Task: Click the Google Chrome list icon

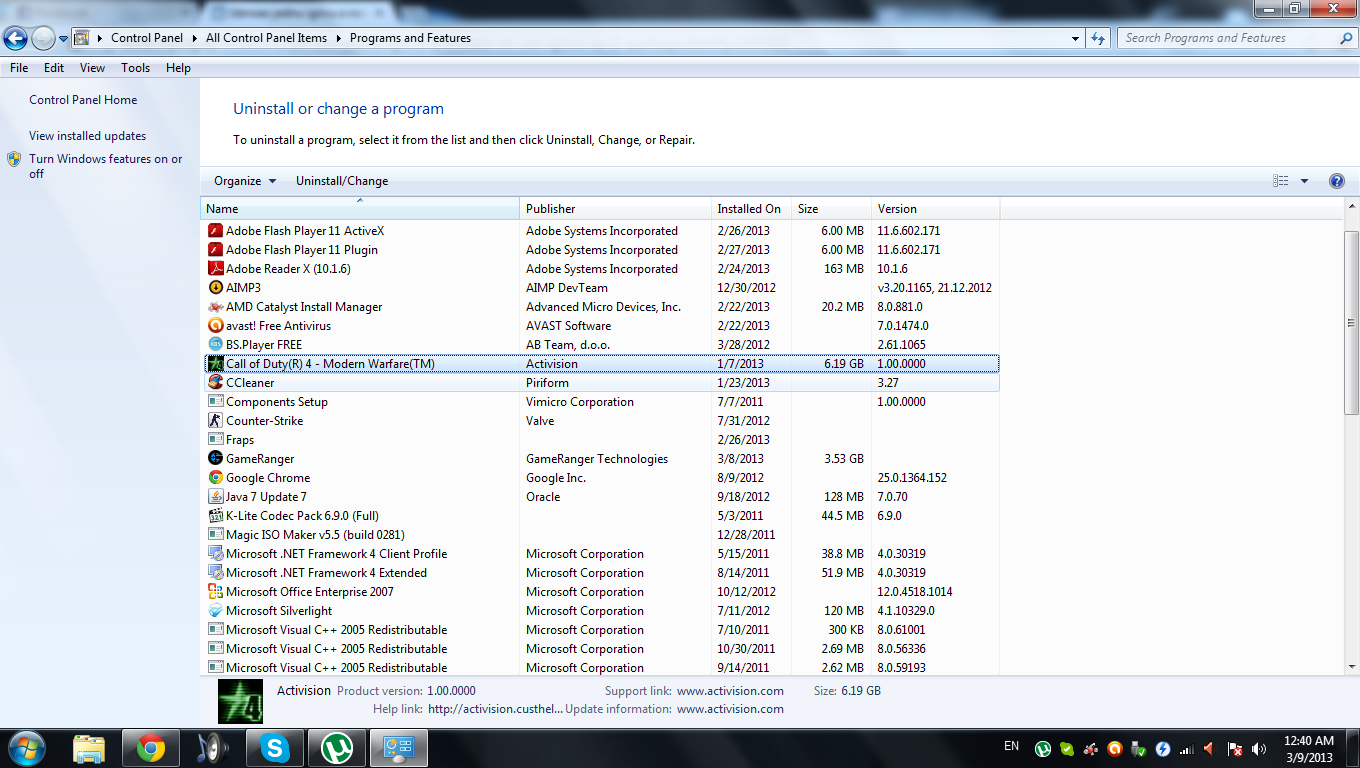Action: (x=215, y=478)
